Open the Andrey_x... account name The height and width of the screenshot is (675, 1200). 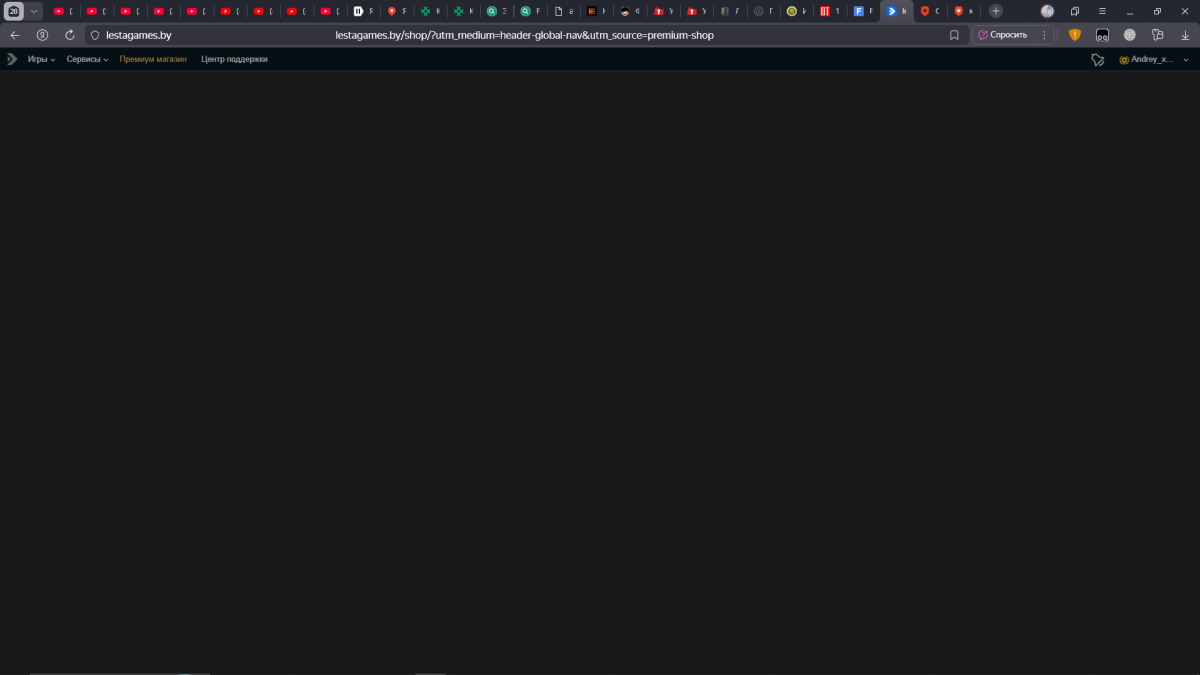(x=1151, y=60)
